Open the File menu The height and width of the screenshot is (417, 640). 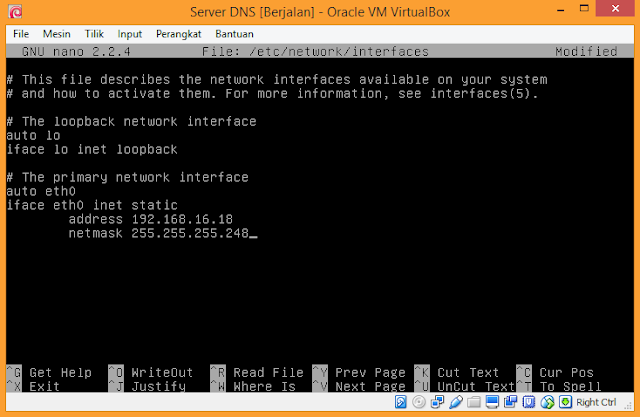tap(21, 34)
